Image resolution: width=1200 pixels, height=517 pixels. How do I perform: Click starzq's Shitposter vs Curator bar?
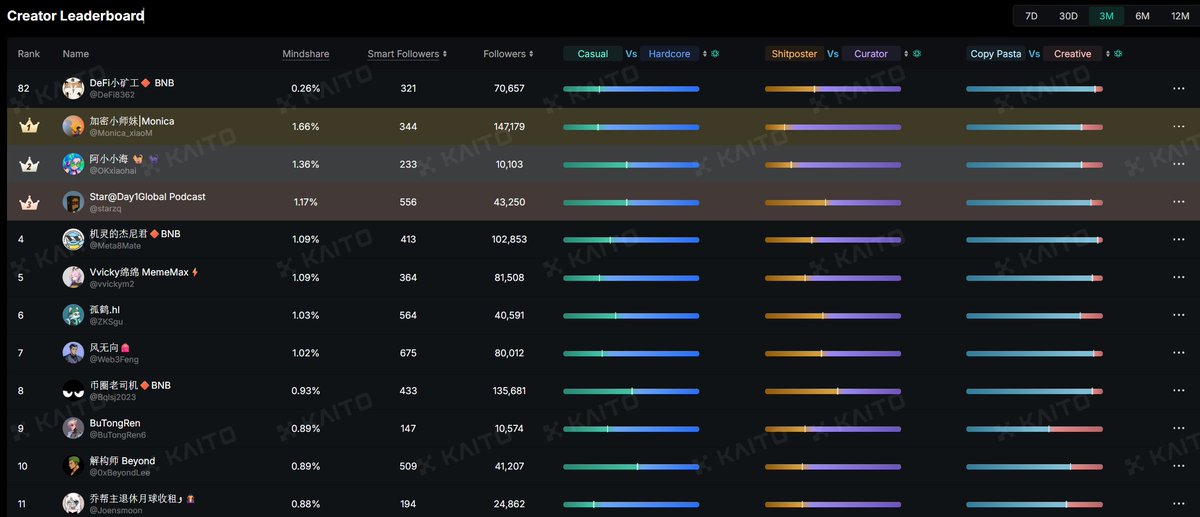(x=832, y=202)
